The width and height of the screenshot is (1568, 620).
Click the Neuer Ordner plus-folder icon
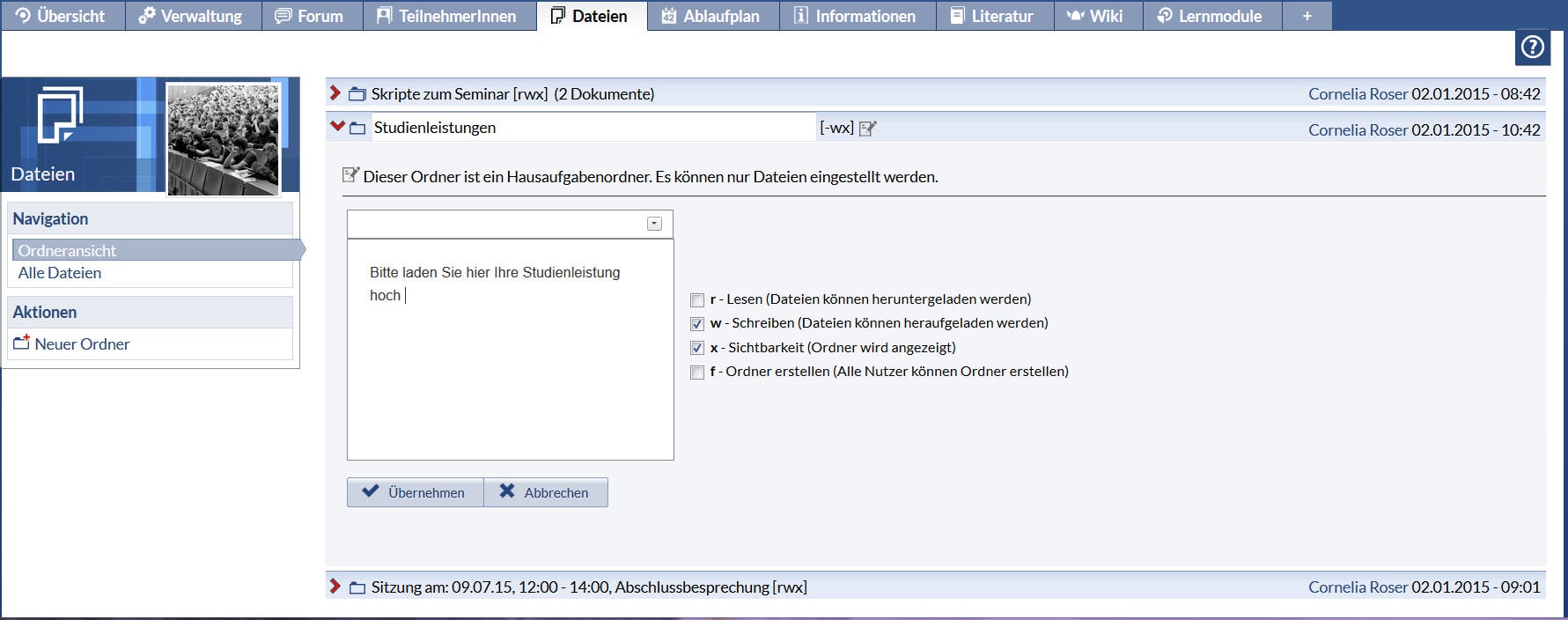point(22,343)
